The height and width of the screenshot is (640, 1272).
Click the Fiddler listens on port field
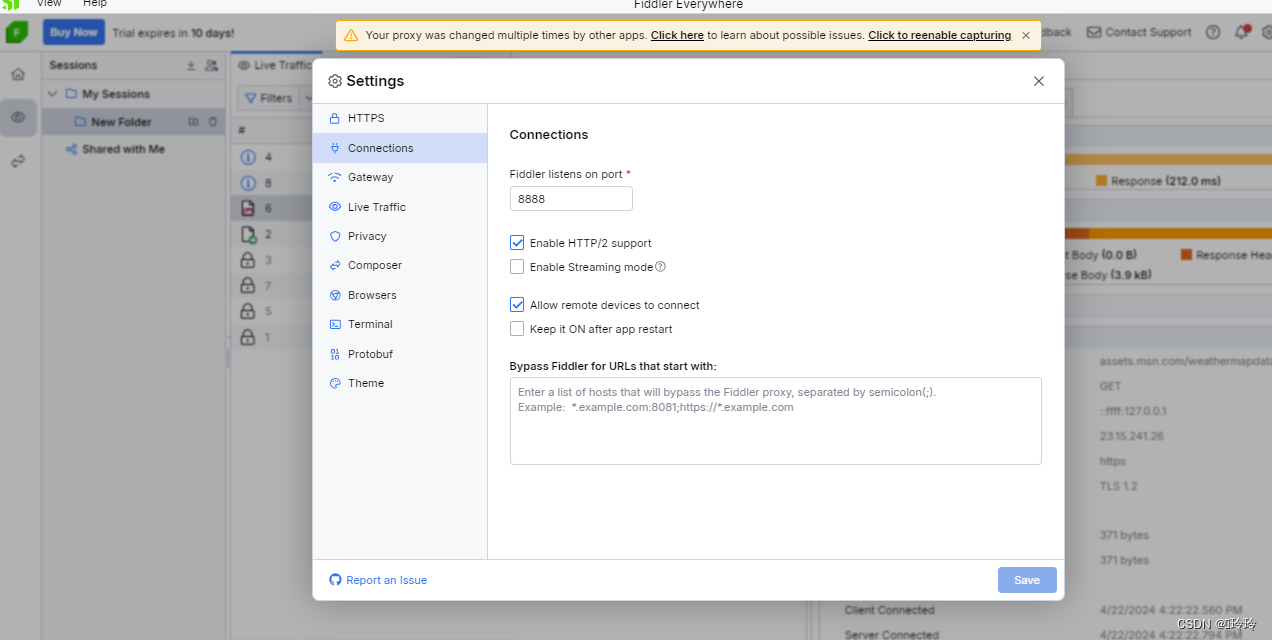[x=571, y=199]
